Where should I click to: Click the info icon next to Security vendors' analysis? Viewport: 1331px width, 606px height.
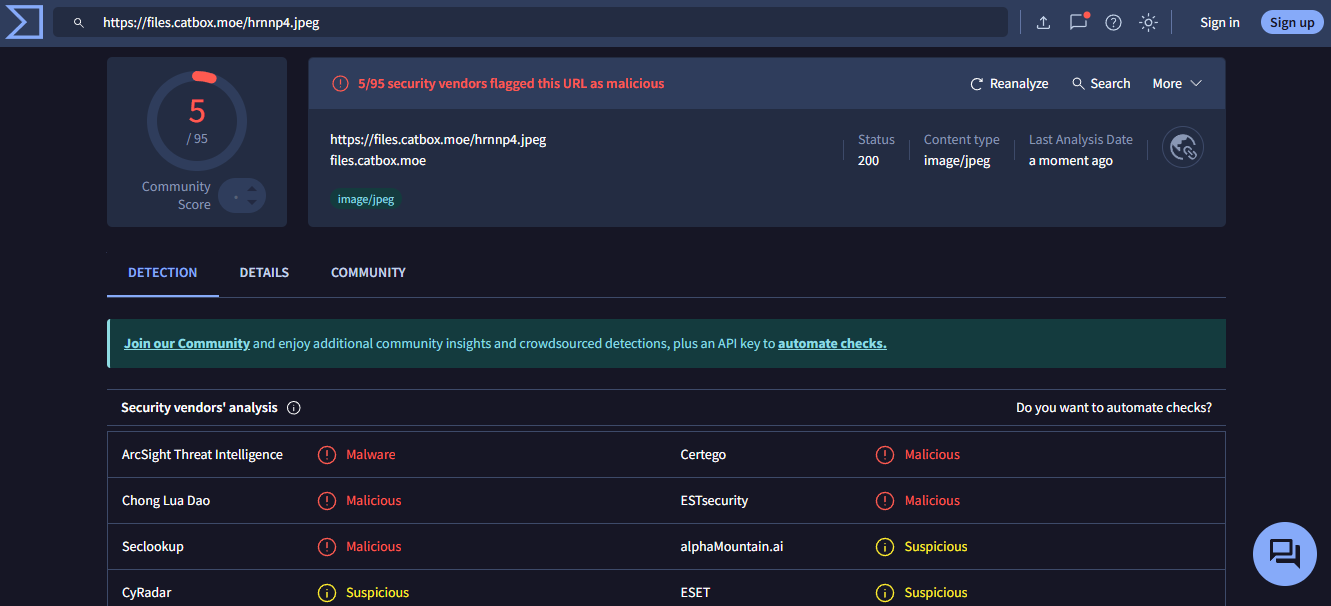(x=294, y=408)
